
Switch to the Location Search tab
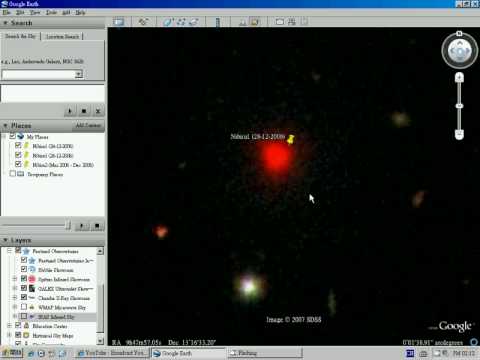click(x=62, y=36)
